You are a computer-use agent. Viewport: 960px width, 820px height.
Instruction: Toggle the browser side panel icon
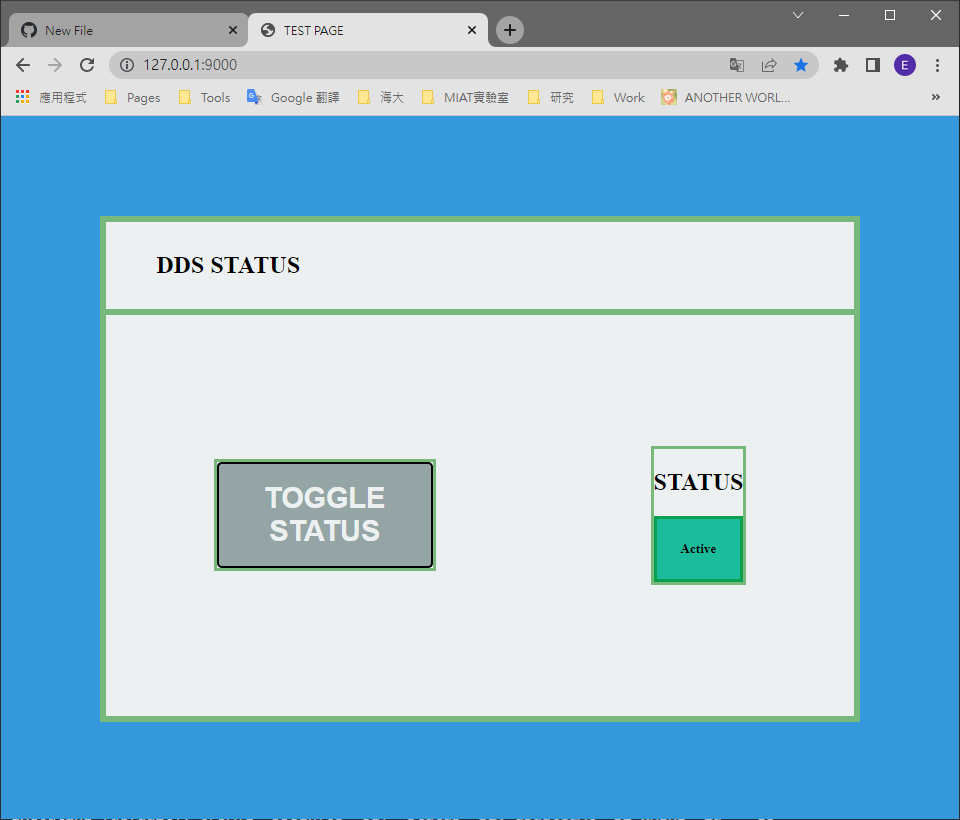coord(872,65)
